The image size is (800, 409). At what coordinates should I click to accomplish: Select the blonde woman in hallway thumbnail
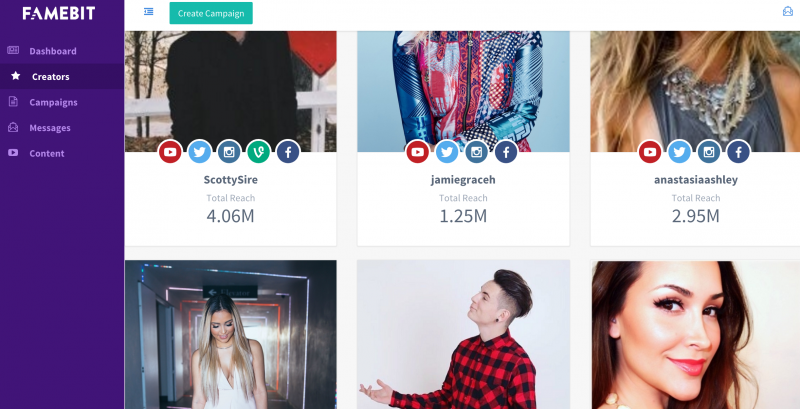click(x=231, y=335)
